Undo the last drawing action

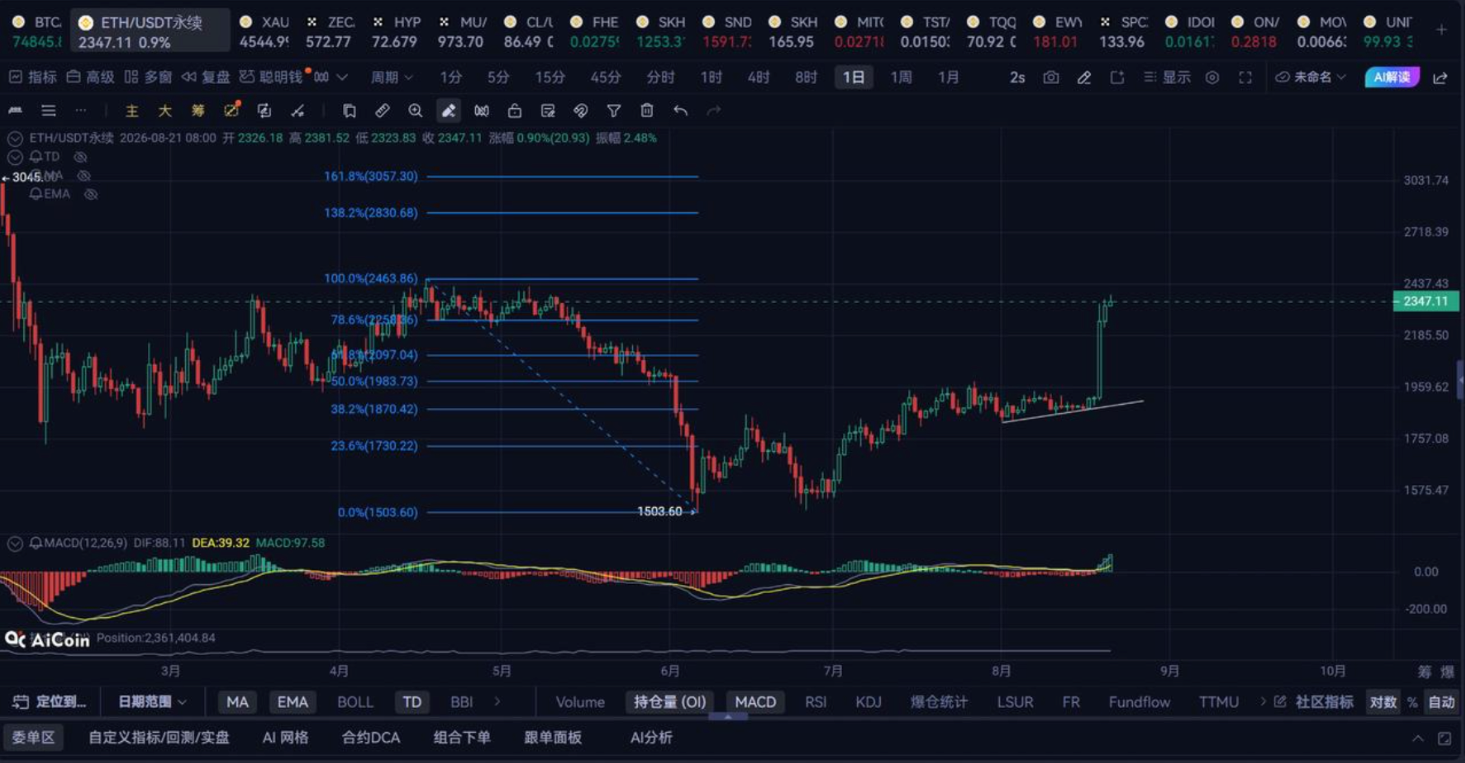click(x=680, y=111)
